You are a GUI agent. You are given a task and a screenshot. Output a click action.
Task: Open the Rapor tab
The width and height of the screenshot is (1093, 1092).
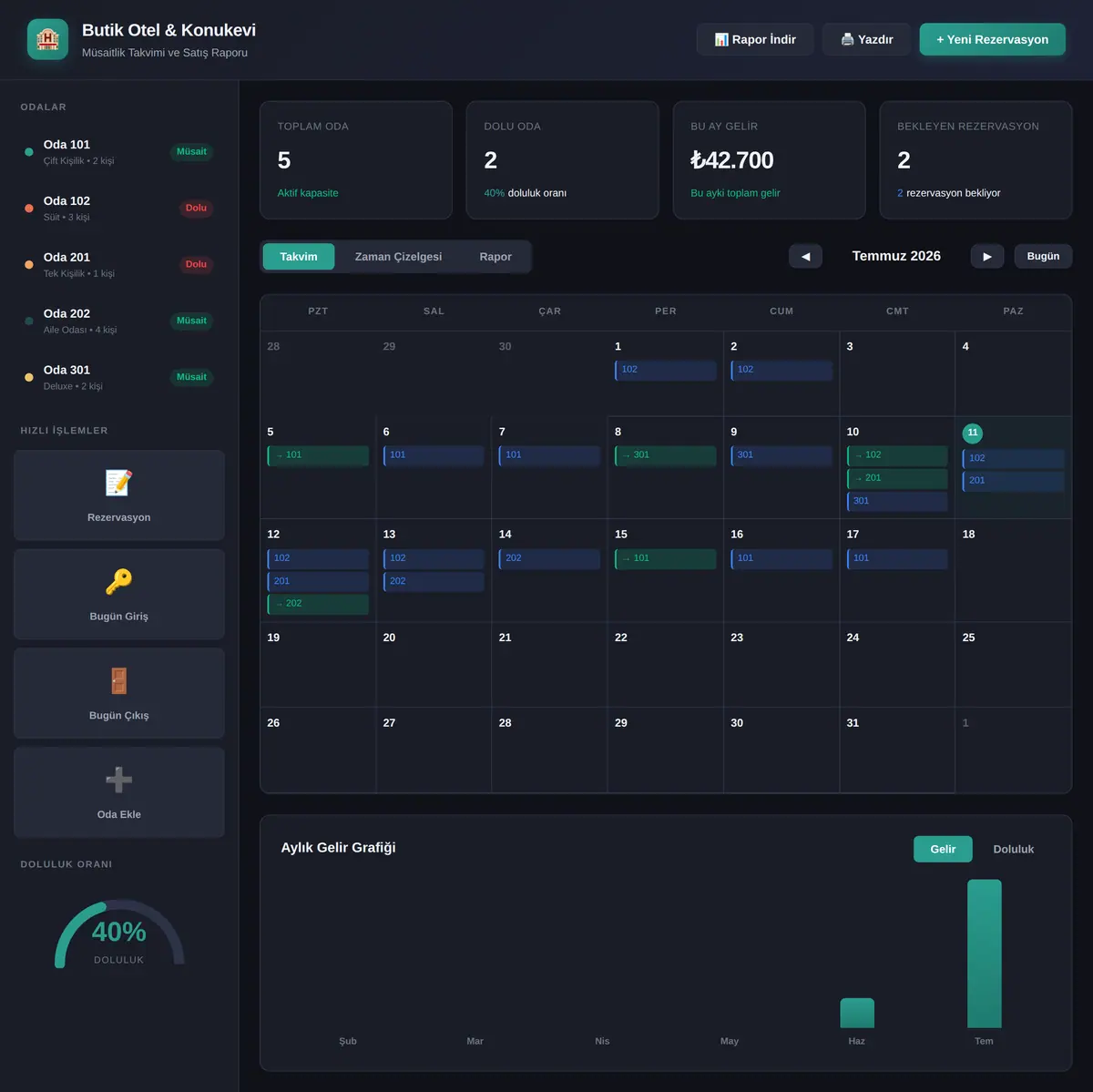(x=495, y=257)
